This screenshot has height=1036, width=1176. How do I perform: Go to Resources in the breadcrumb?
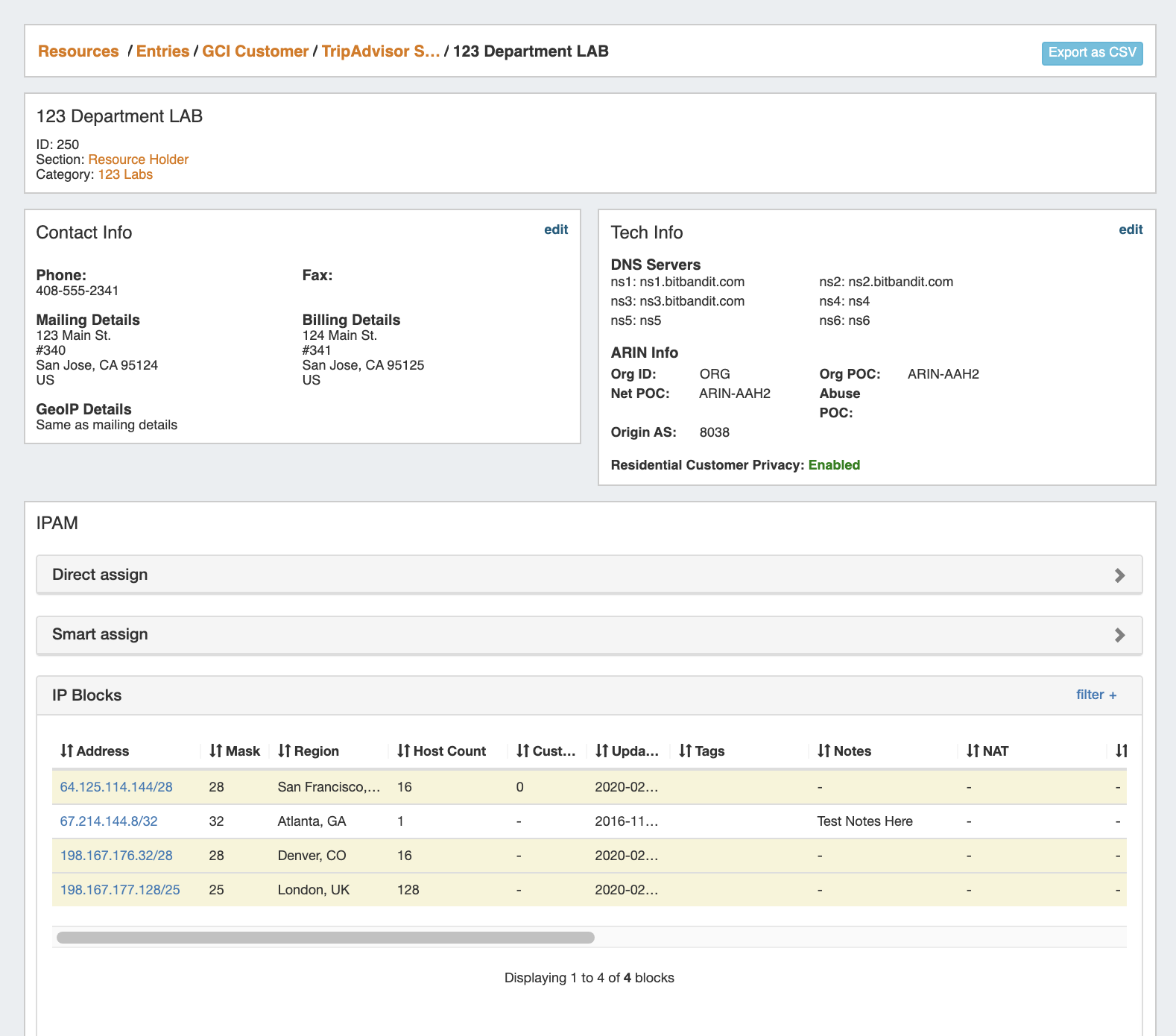click(x=78, y=51)
